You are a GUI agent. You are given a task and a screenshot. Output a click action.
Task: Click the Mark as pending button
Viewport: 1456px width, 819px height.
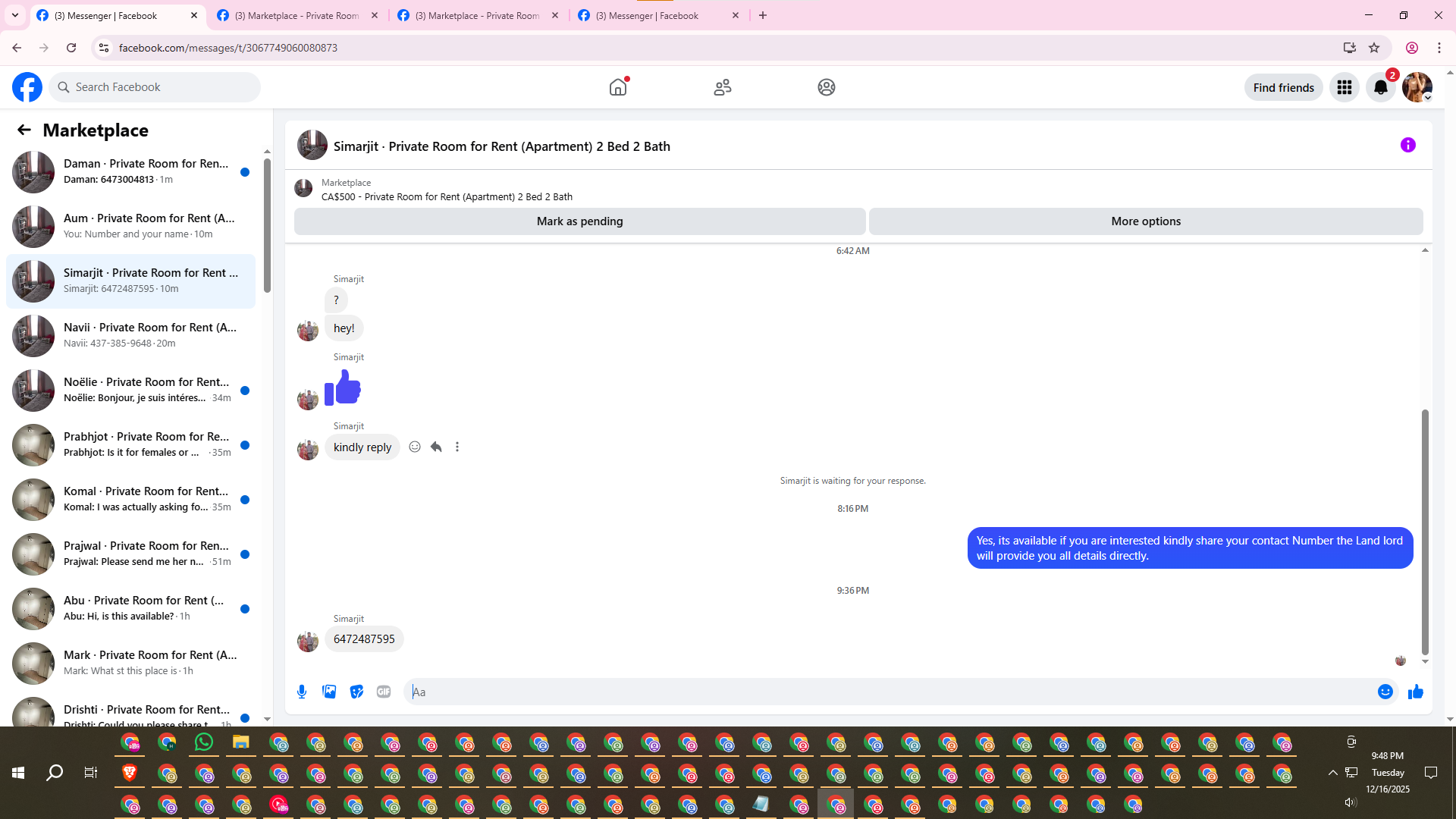580,221
